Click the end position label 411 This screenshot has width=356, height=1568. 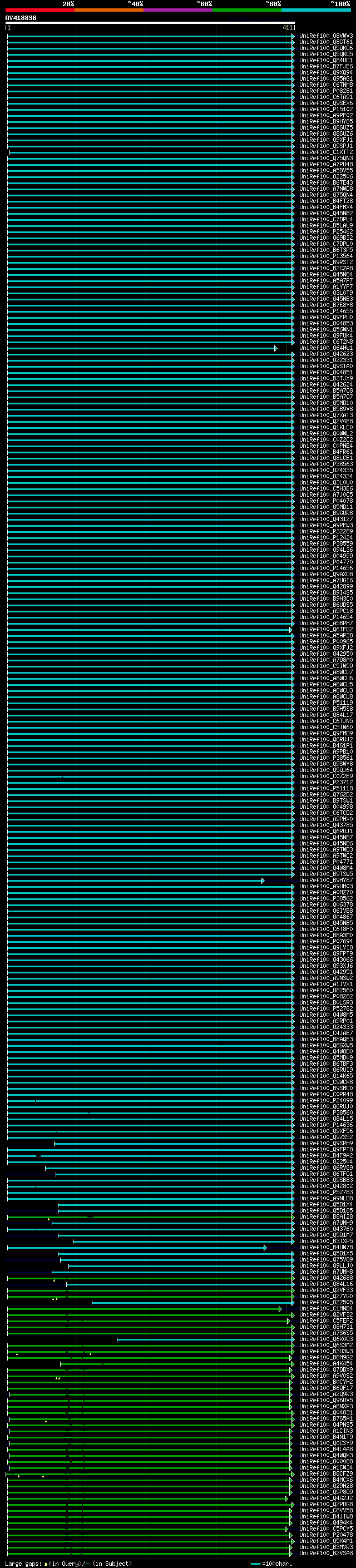click(x=288, y=27)
